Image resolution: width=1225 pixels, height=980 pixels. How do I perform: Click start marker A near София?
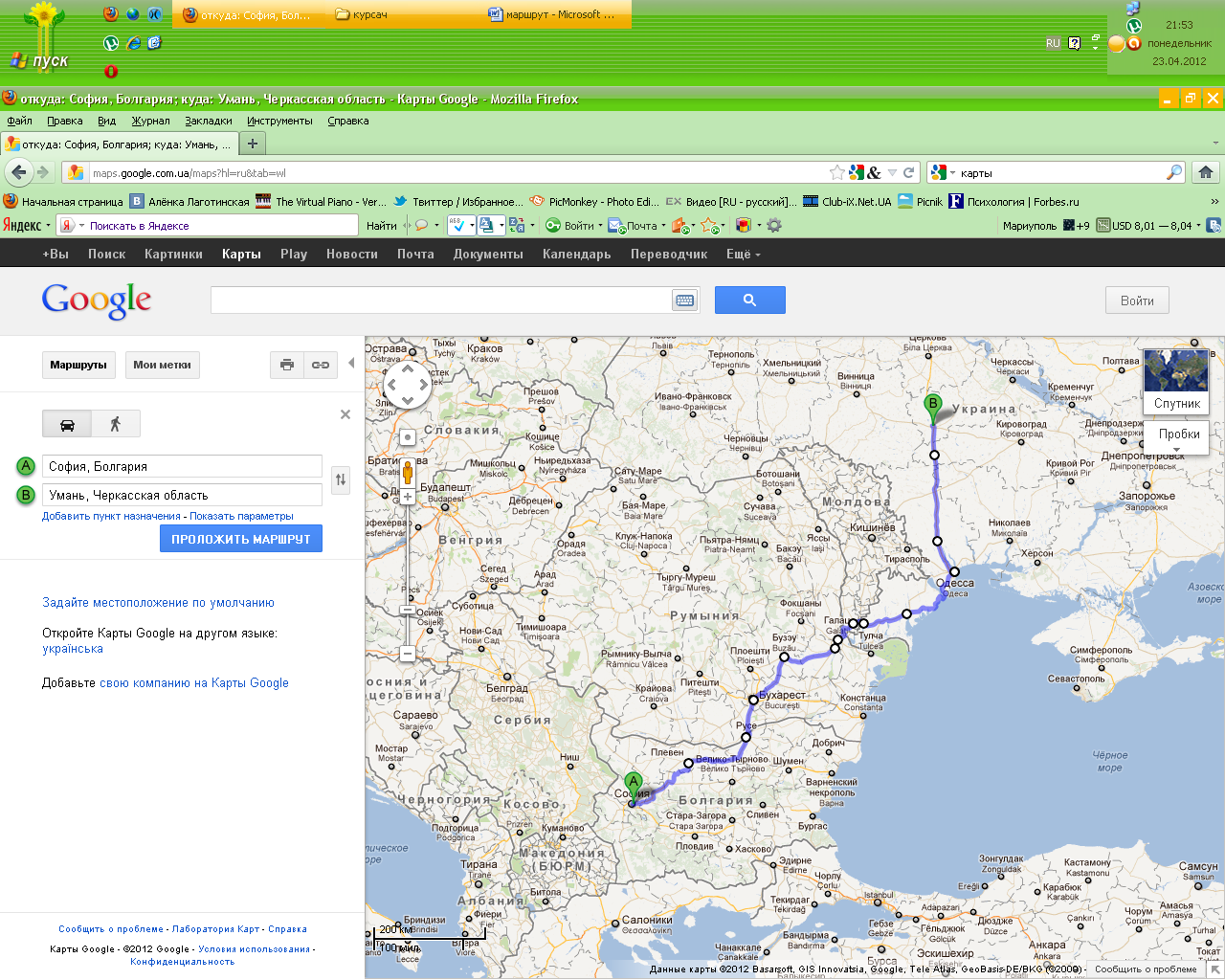(x=633, y=785)
